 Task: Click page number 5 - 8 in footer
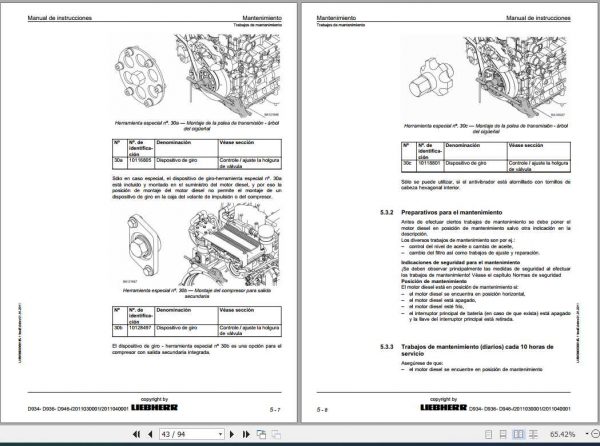[x=322, y=410]
